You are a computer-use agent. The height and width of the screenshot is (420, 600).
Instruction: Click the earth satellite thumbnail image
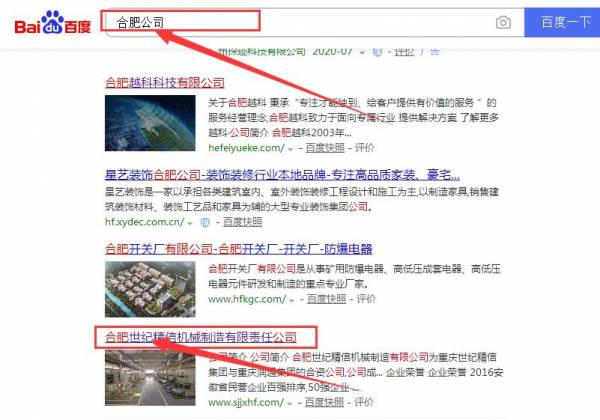tap(150, 123)
